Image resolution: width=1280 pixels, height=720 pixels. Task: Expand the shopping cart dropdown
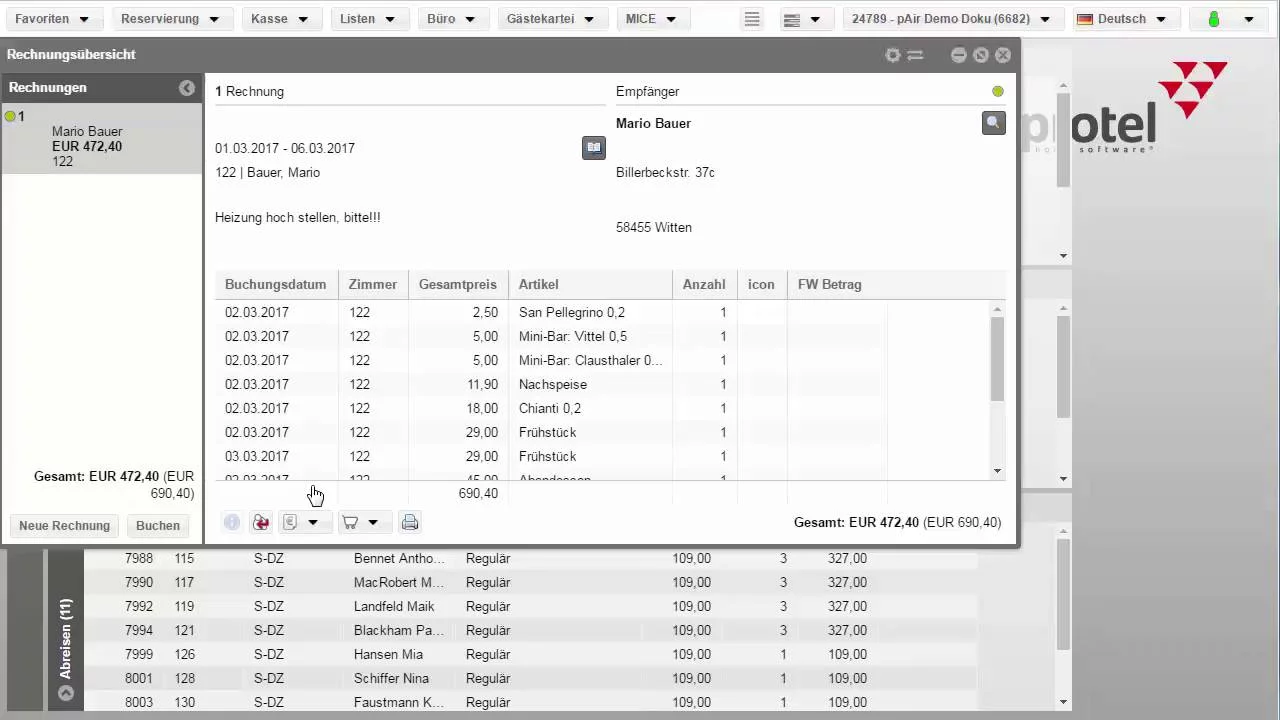(x=373, y=522)
